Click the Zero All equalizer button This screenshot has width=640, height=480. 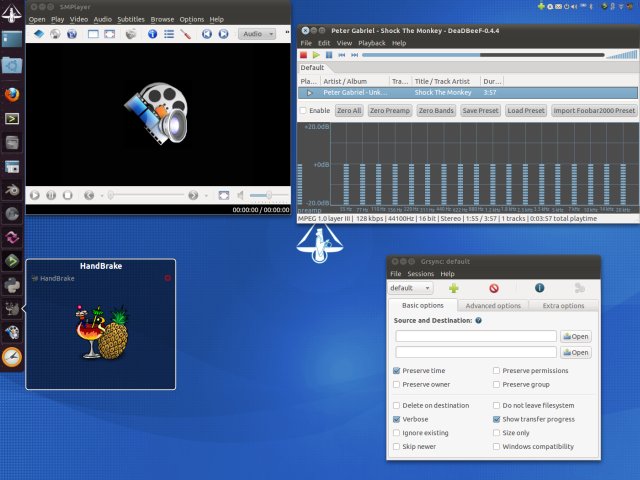(349, 111)
